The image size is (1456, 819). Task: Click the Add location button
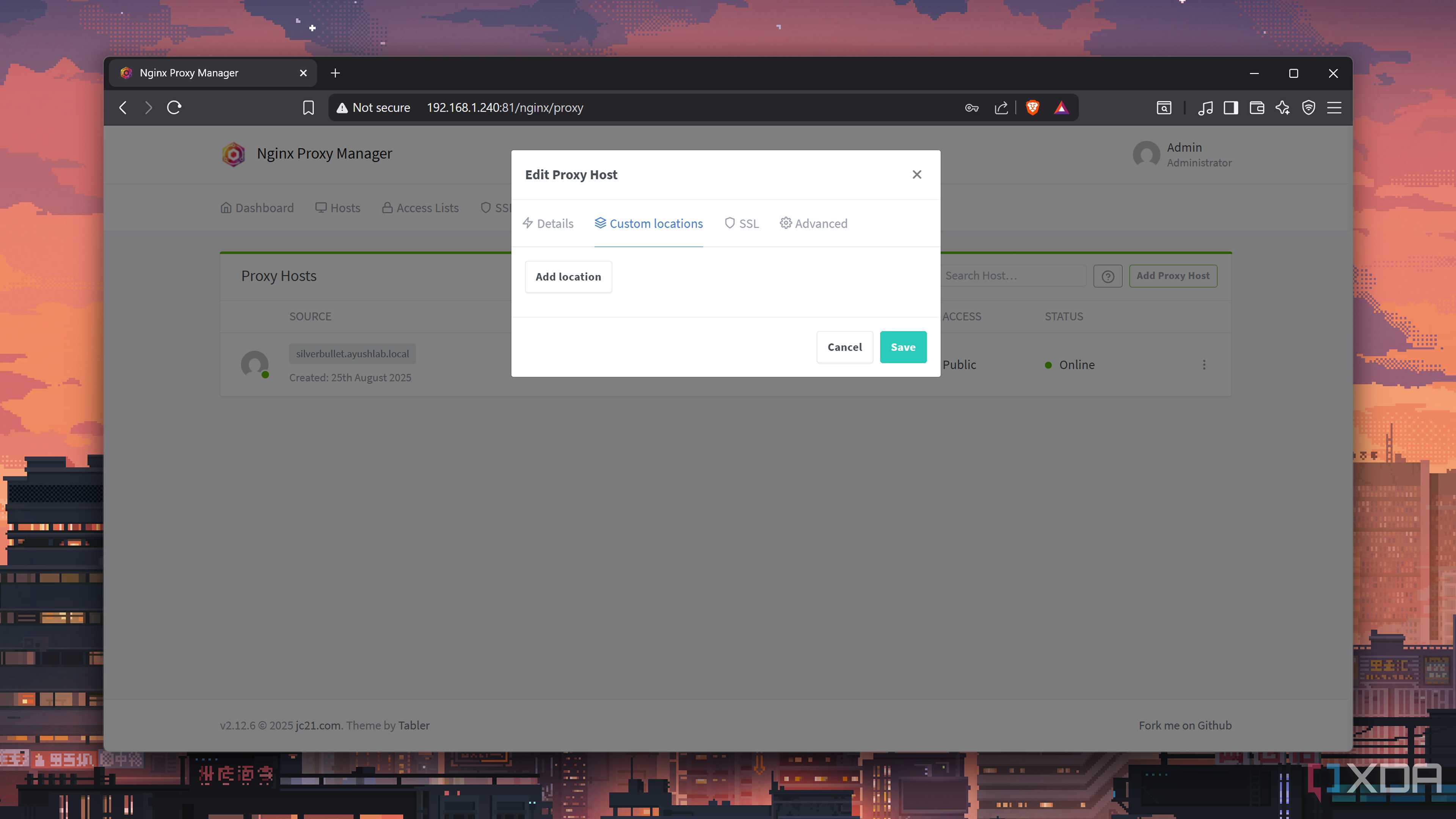568,276
